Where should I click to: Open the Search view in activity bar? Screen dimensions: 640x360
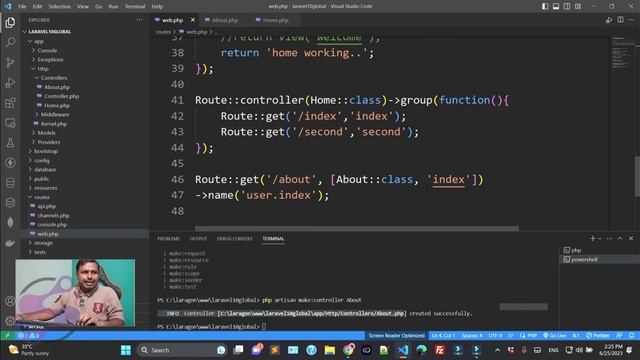10,42
